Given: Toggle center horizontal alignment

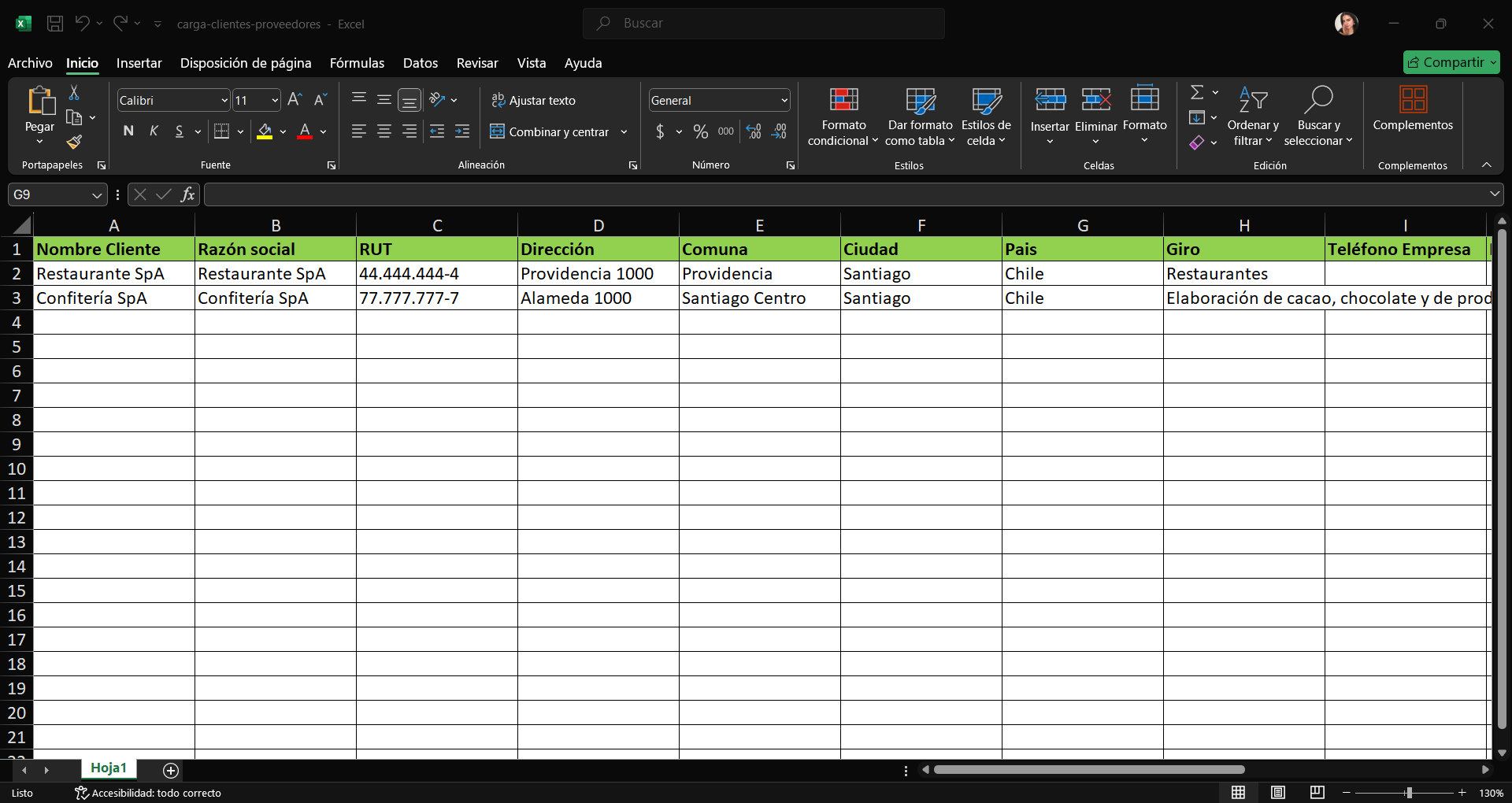Looking at the screenshot, I should 384,131.
